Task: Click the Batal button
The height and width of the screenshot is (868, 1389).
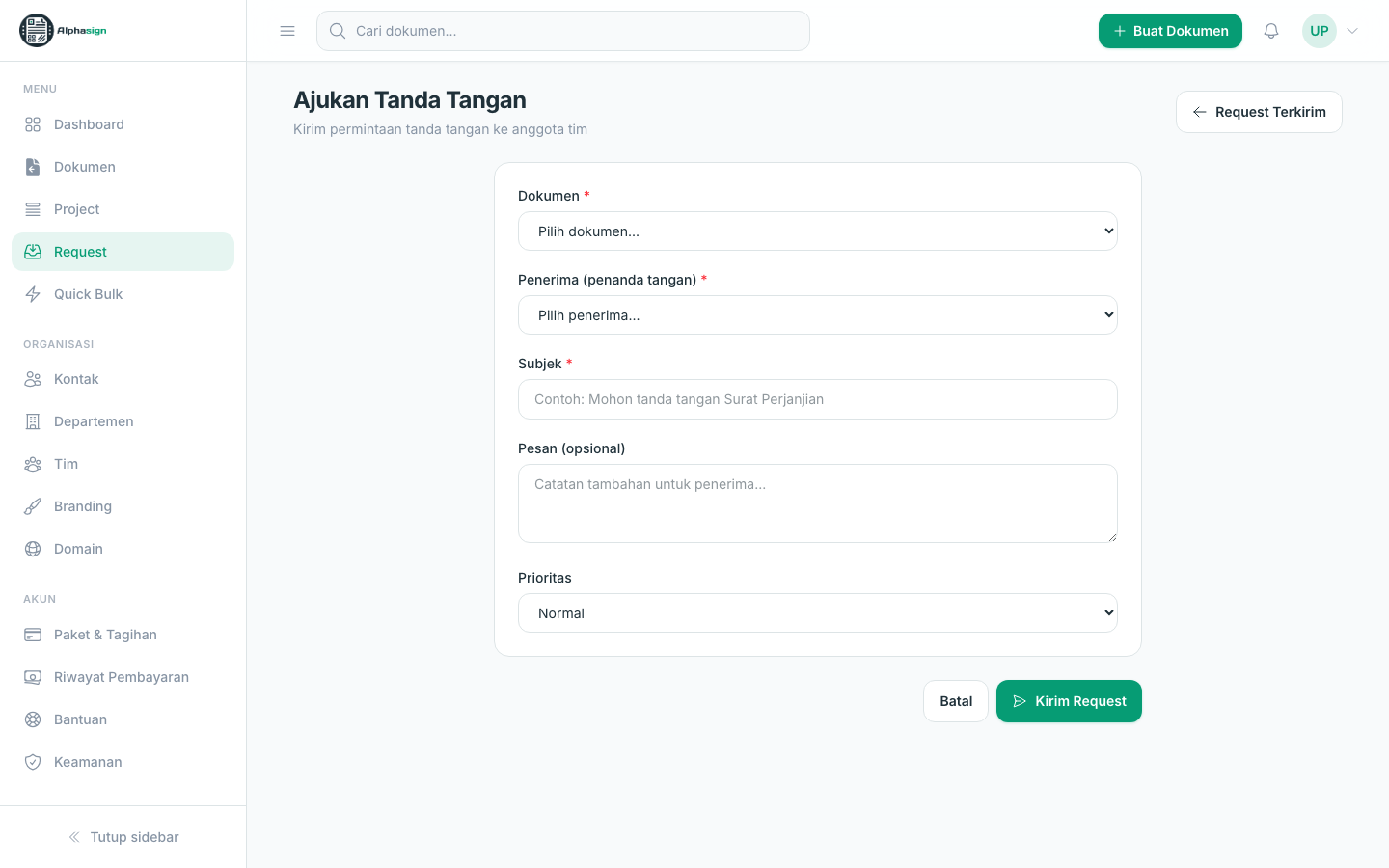Action: [x=956, y=701]
